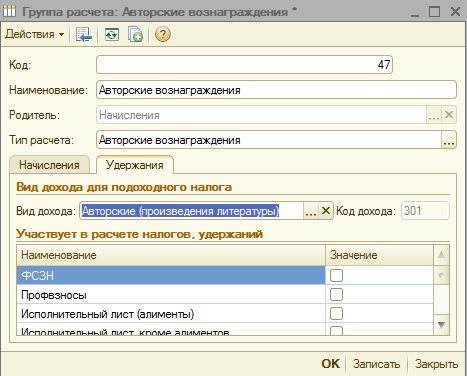Viewport: 467px width, 376px height.
Task: Switch to the Начисления tab
Action: point(49,165)
